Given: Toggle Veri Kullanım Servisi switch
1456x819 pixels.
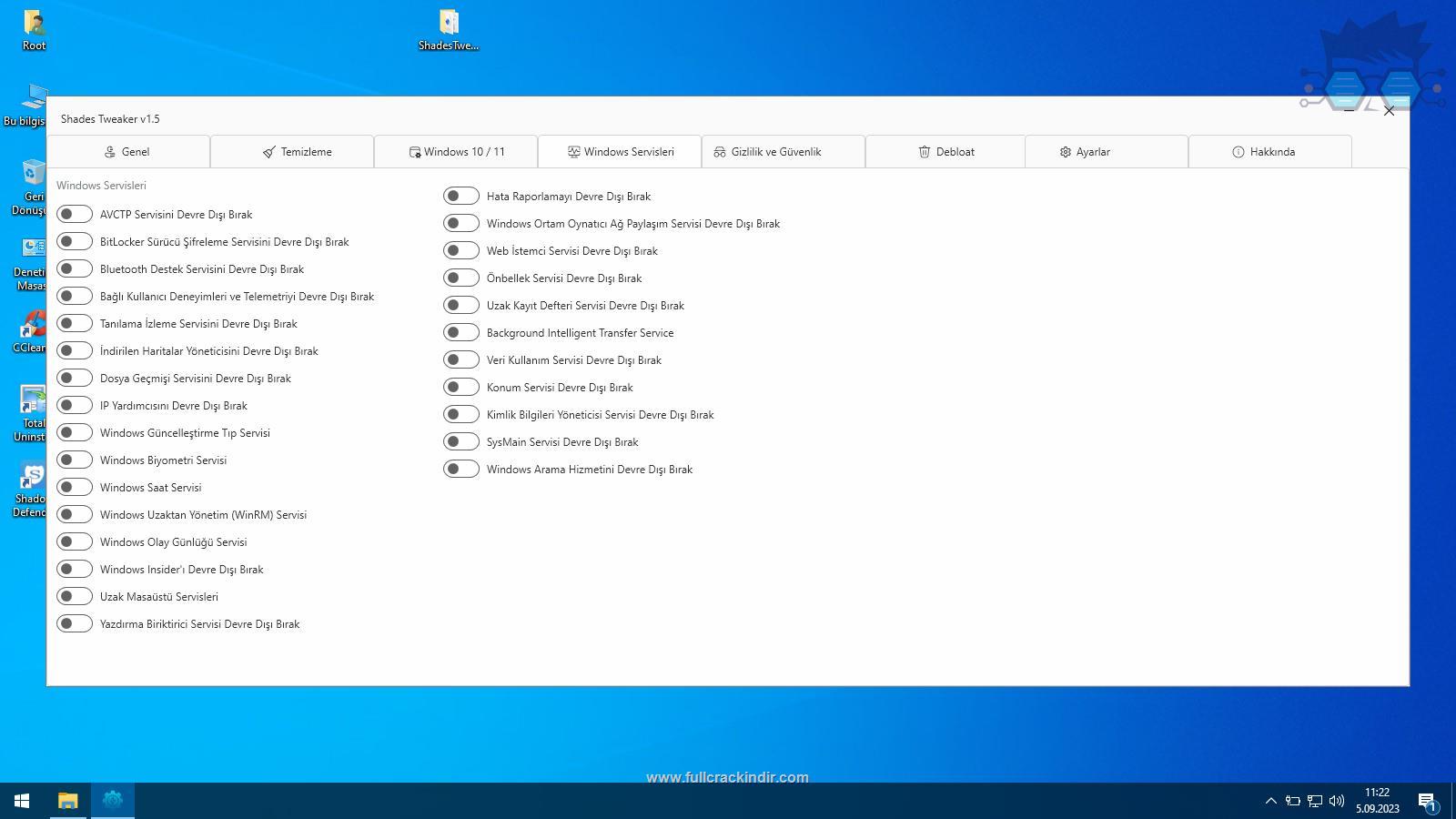Looking at the screenshot, I should click(461, 359).
